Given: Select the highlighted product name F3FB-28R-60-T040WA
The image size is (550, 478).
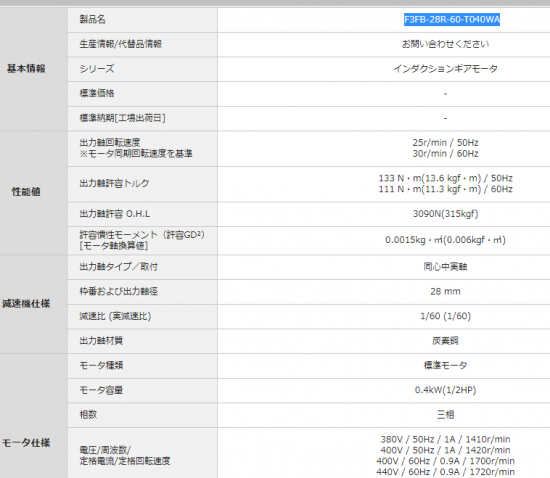Looking at the screenshot, I should pyautogui.click(x=452, y=19).
